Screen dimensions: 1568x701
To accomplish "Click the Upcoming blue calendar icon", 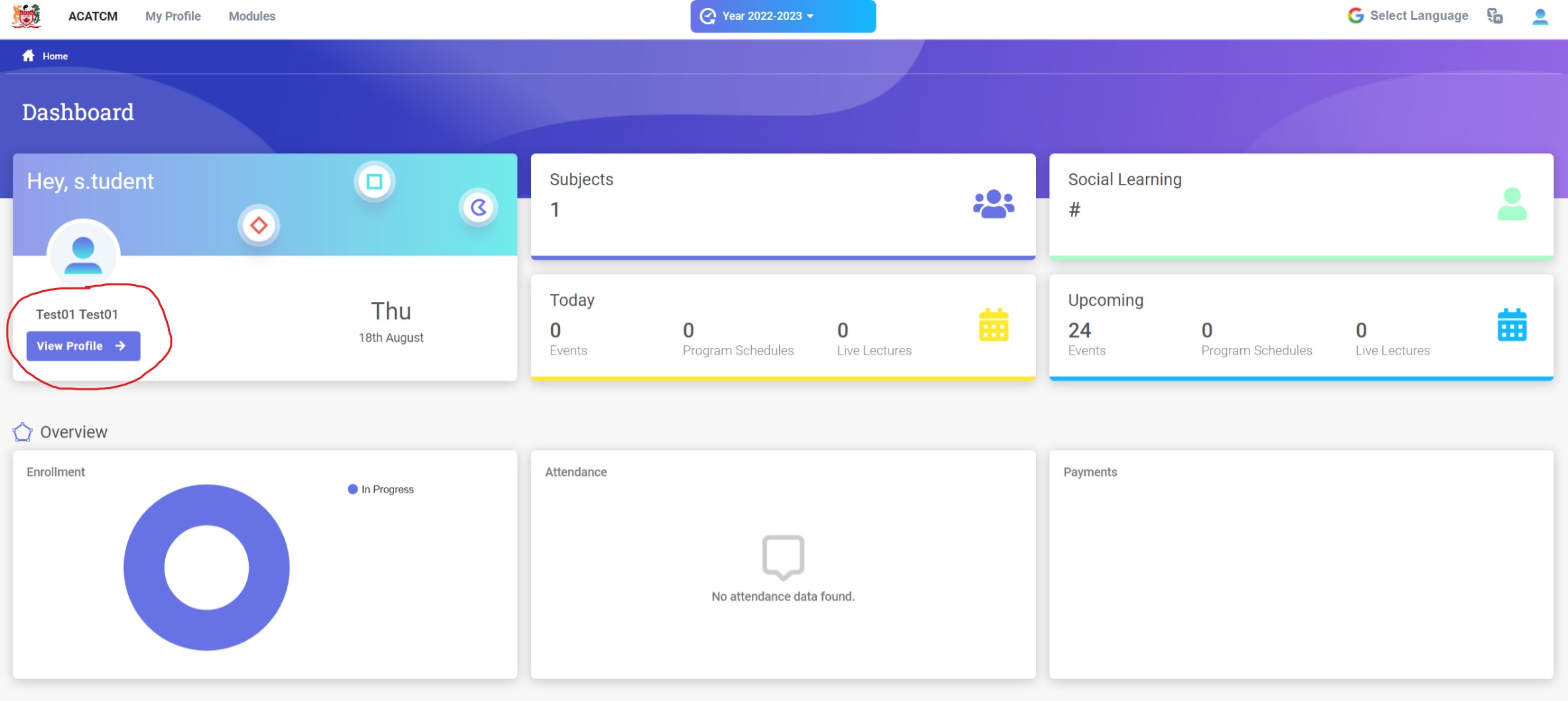I will pyautogui.click(x=1512, y=325).
